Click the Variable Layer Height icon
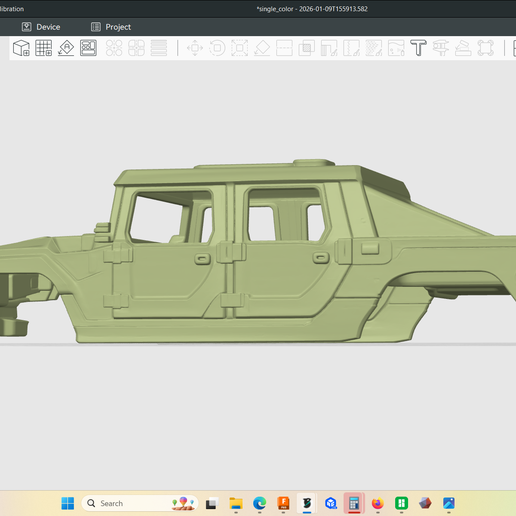Viewport: 516px width, 516px height. [x=159, y=48]
